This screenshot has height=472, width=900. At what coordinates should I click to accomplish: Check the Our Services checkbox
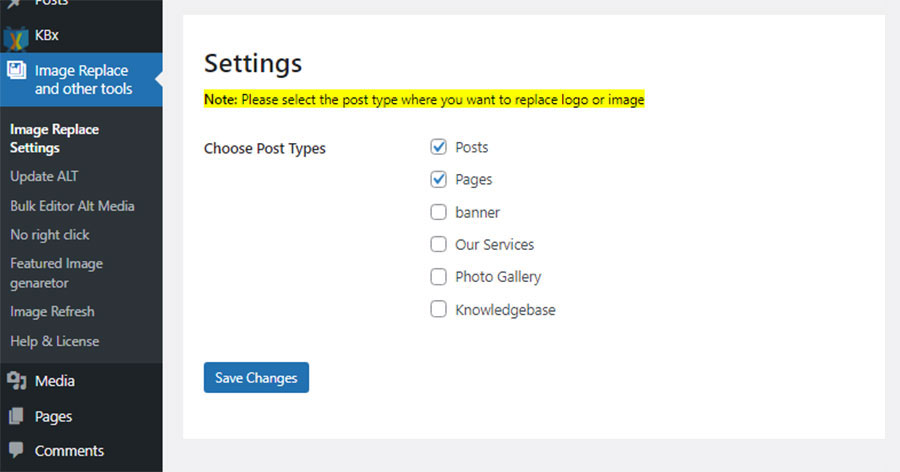click(439, 244)
